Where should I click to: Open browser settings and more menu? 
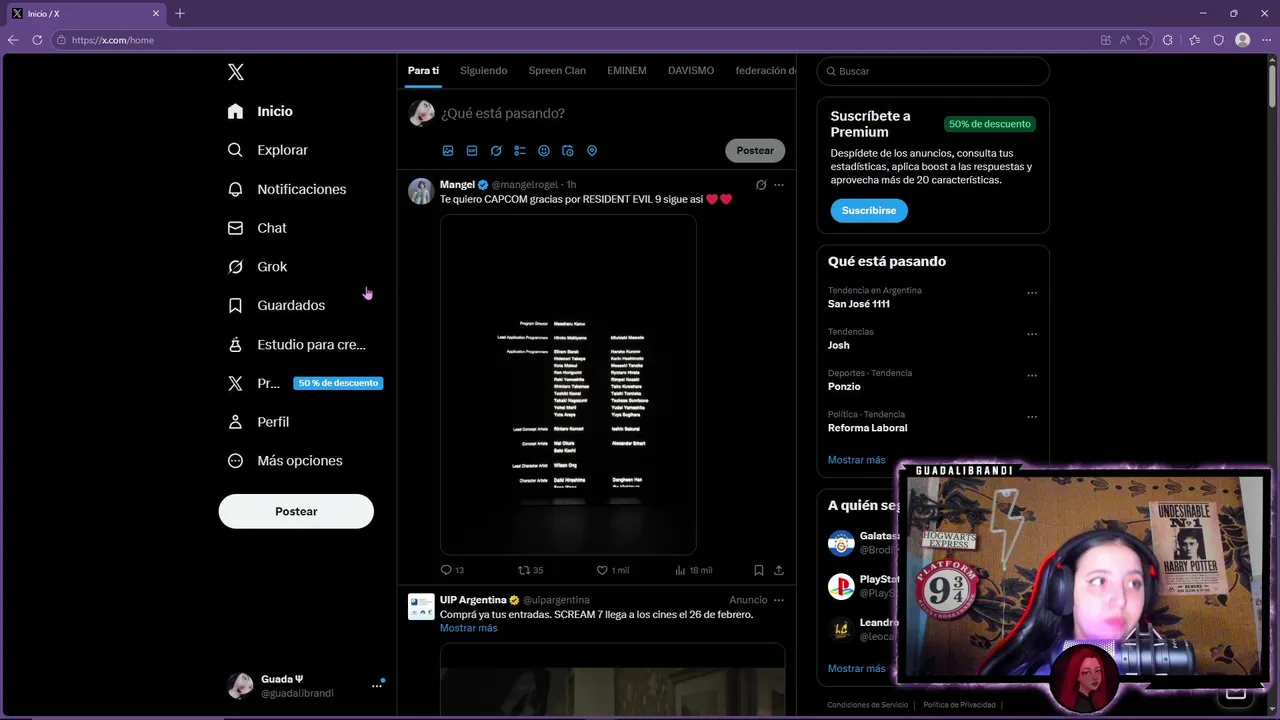1266,40
